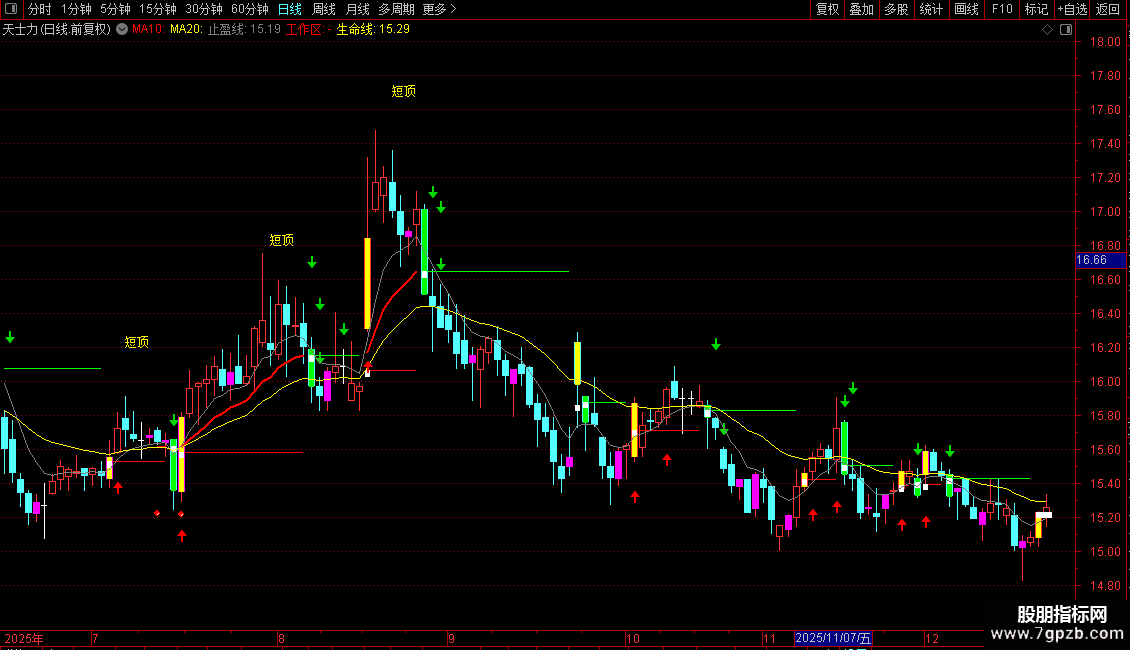Click month 8 on the time axis

tap(281, 638)
